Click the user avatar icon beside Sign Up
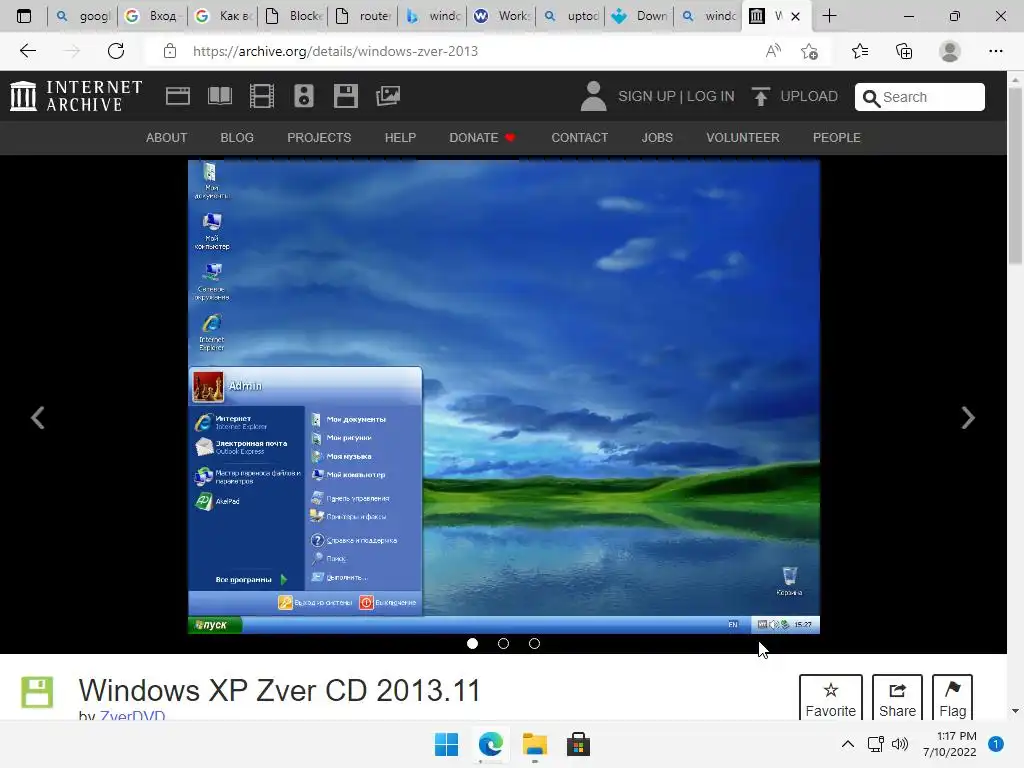Screen dimensions: 1024x768 point(593,96)
